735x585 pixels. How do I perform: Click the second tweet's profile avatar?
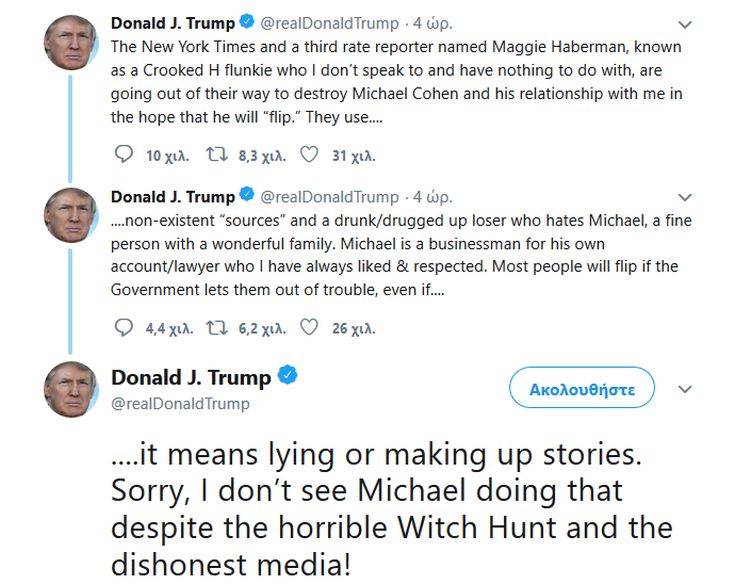[70, 214]
